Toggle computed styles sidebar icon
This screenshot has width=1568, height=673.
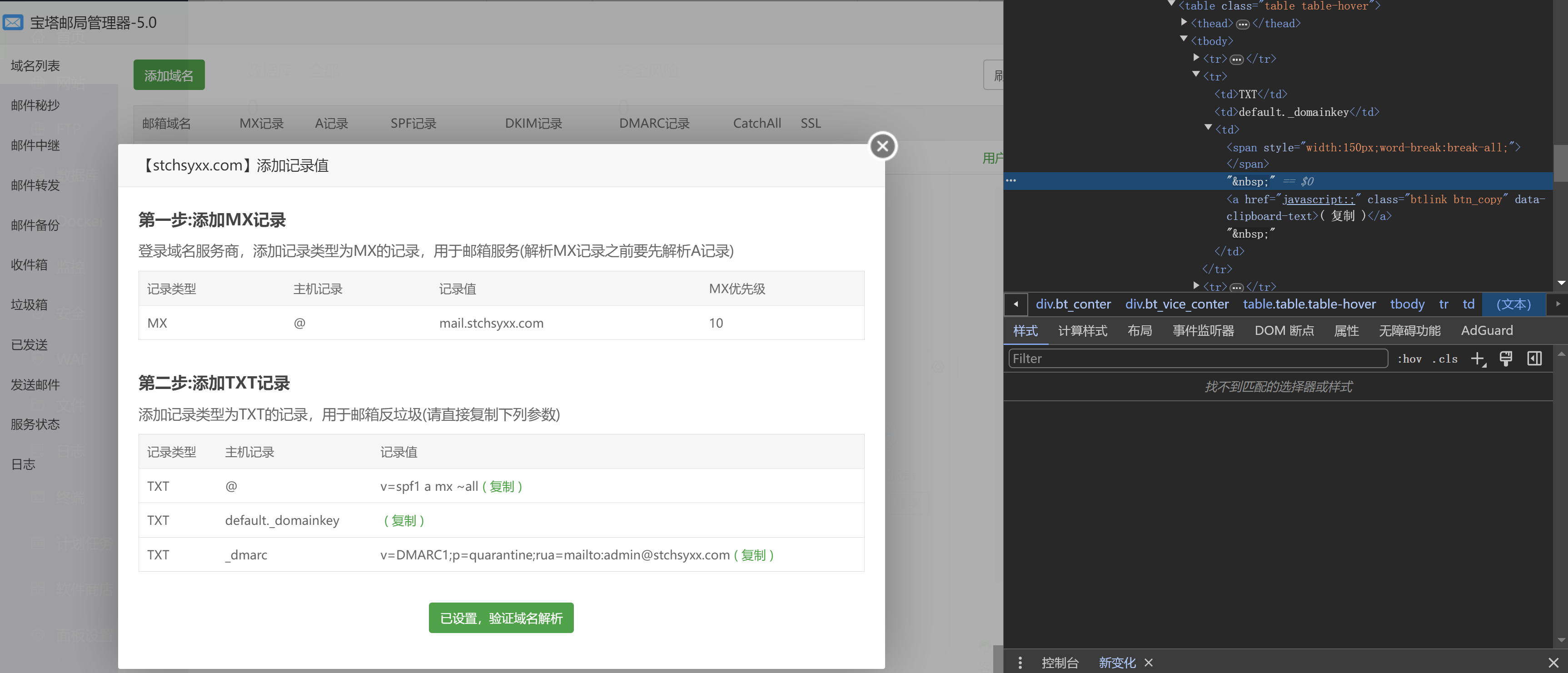(x=1534, y=359)
